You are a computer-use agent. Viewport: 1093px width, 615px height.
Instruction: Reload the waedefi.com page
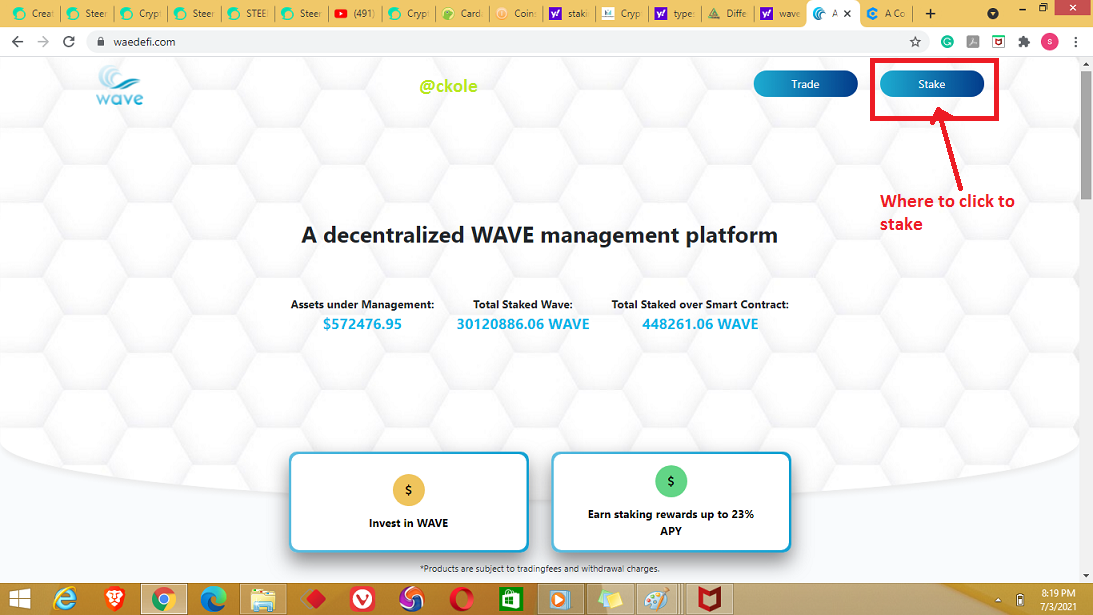click(x=68, y=42)
